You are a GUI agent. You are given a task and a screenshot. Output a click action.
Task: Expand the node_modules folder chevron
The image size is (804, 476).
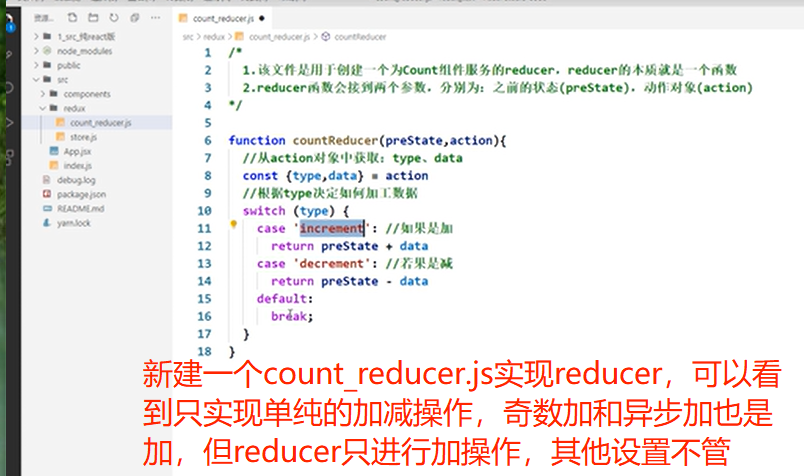tap(36, 51)
